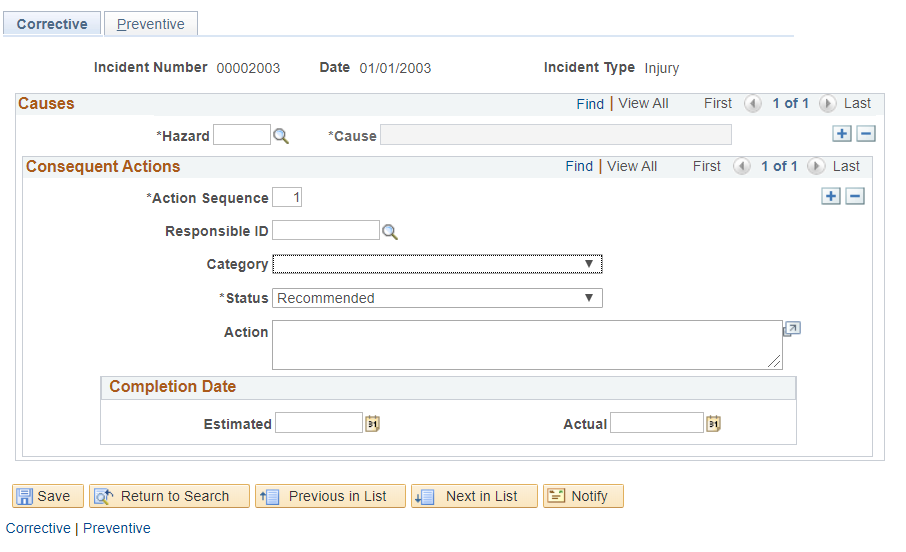This screenshot has width=906, height=552.
Task: Click the Consequent Actions section heading
Action: click(103, 166)
